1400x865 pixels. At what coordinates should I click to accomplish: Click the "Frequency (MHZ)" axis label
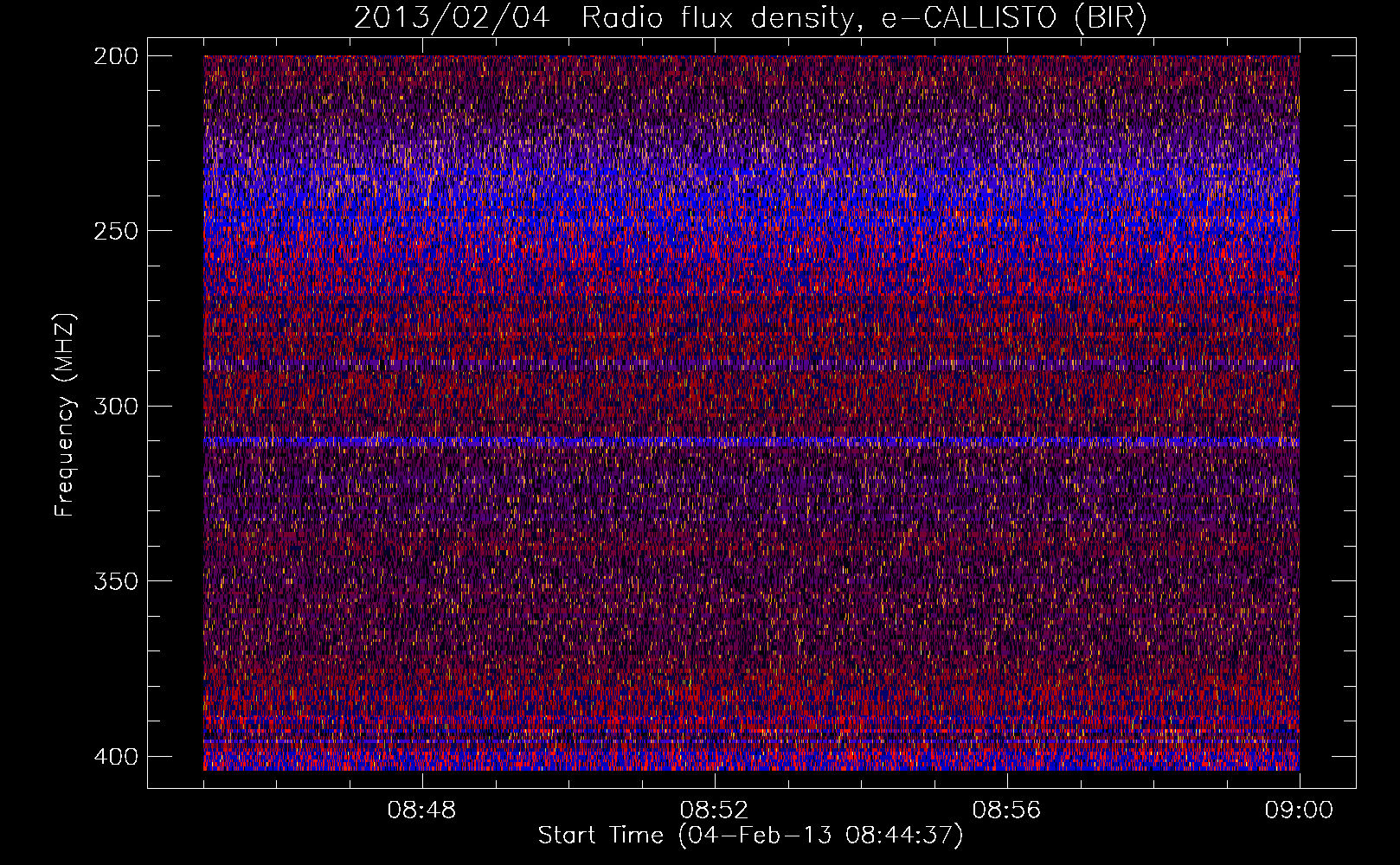click(x=65, y=415)
